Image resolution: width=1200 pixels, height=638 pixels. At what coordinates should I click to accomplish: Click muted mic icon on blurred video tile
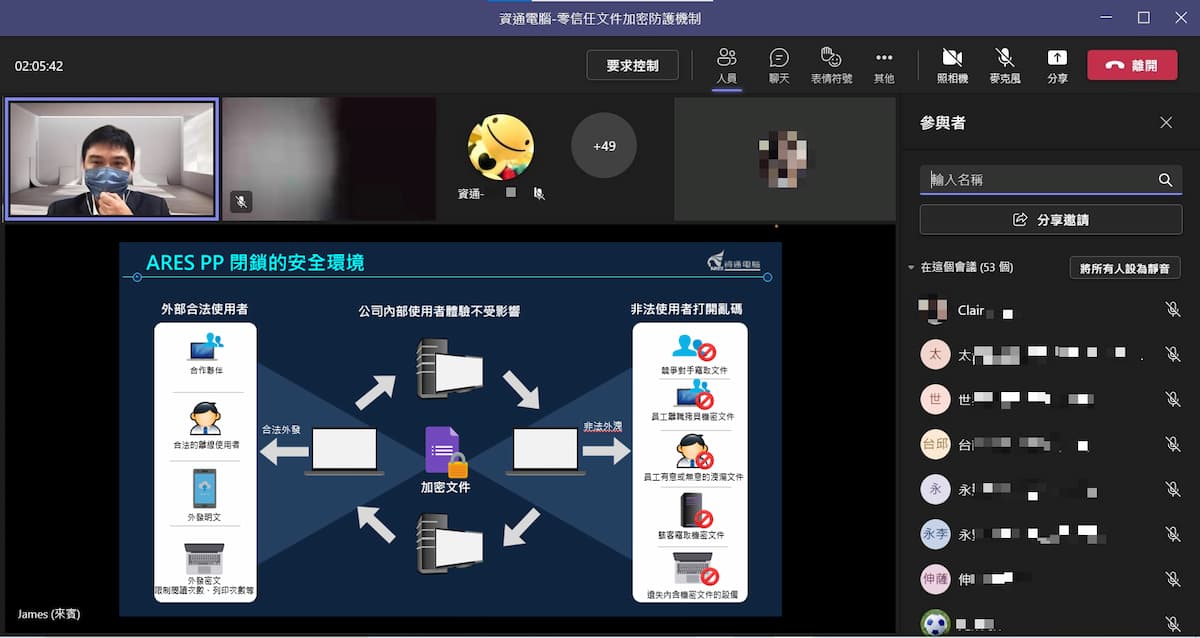coord(241,201)
